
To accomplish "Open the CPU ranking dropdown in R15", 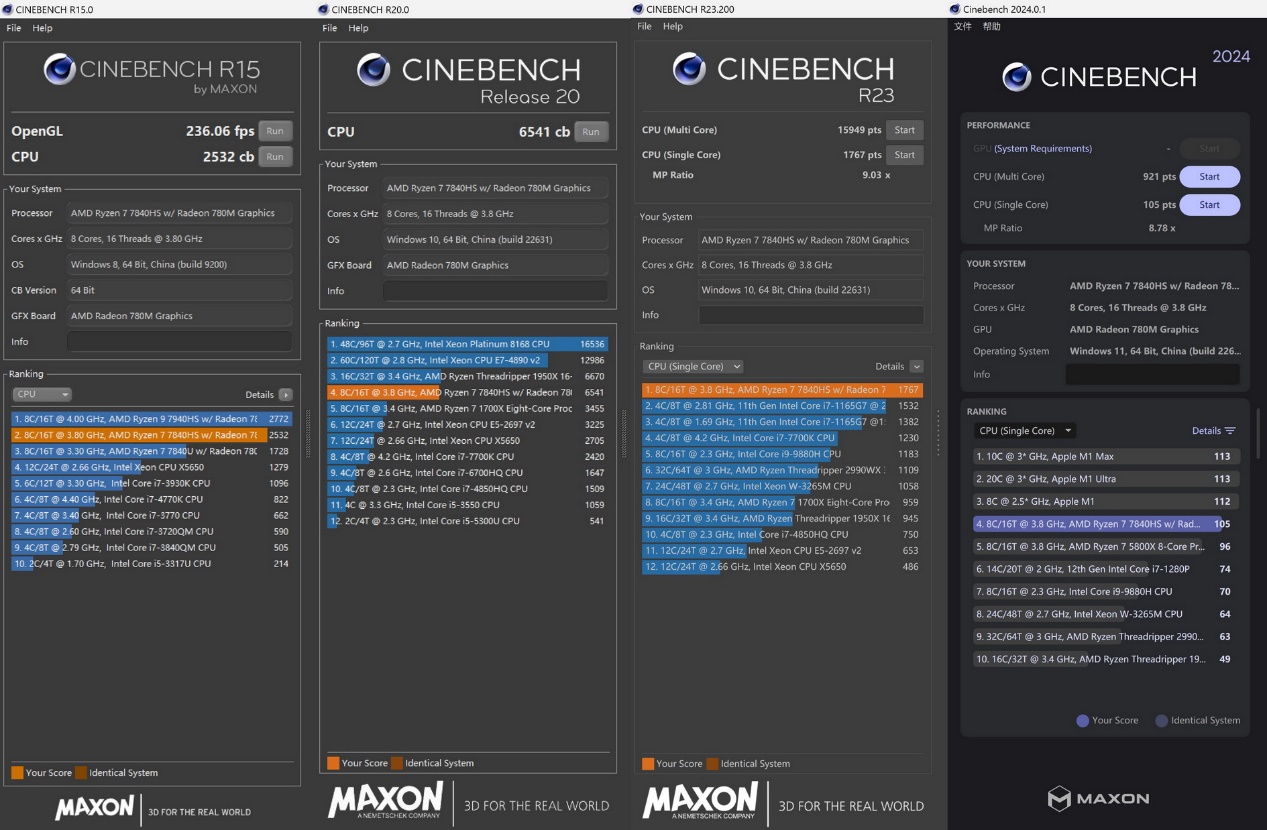I will (42, 395).
